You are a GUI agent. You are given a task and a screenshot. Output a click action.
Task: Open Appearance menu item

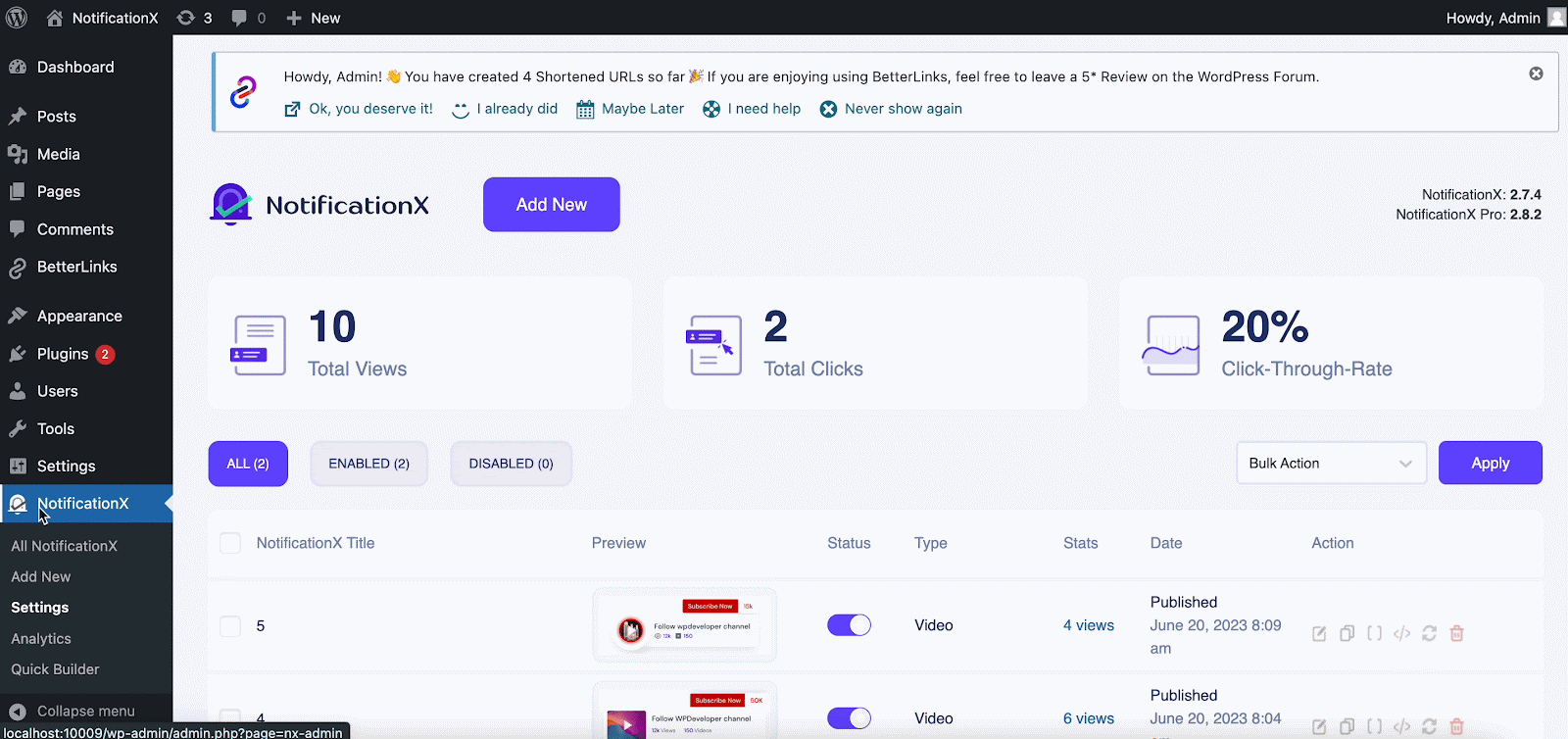tap(86, 316)
